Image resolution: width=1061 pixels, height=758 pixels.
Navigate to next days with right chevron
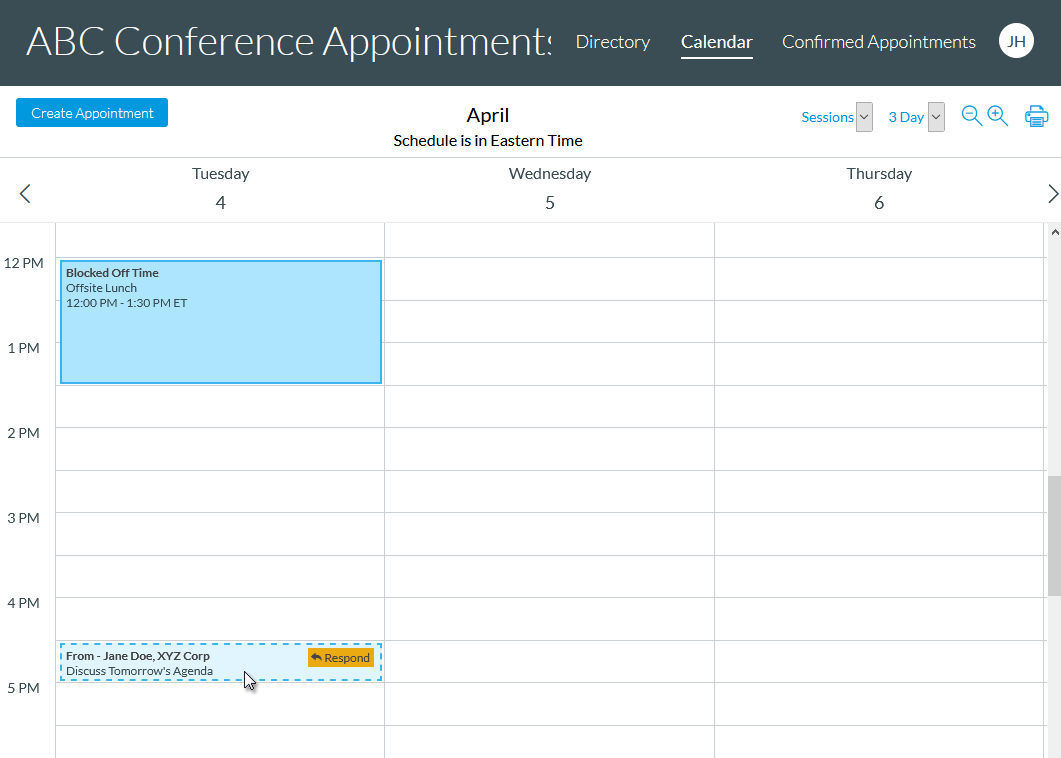coord(1052,192)
